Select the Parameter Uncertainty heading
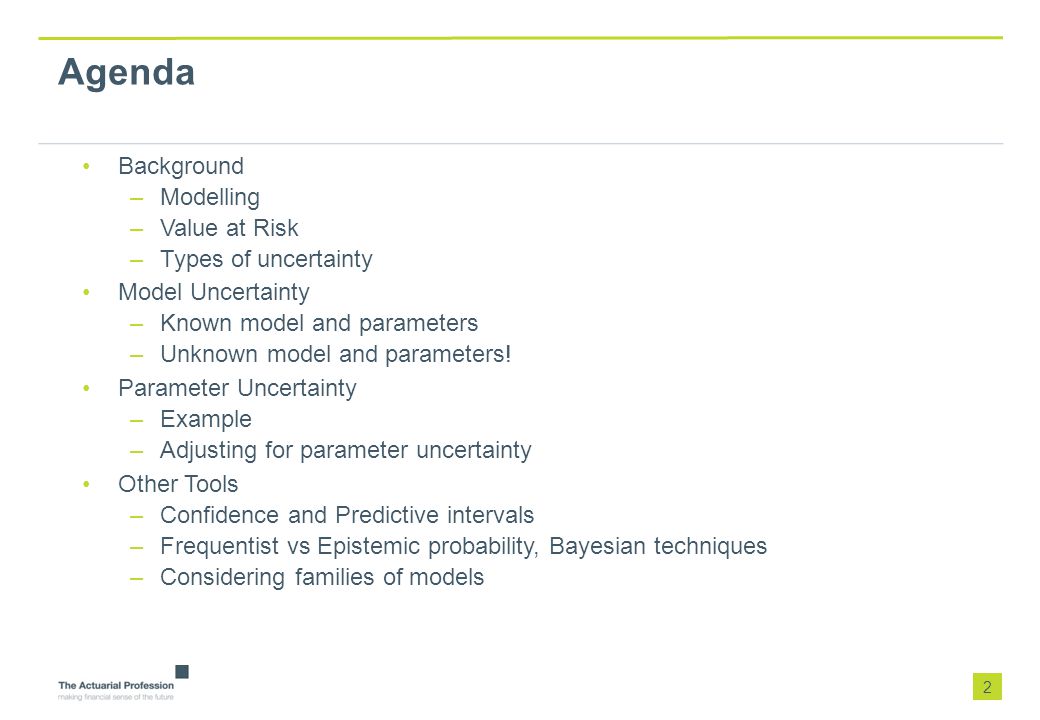The width and height of the screenshot is (1040, 720). pyautogui.click(x=237, y=389)
